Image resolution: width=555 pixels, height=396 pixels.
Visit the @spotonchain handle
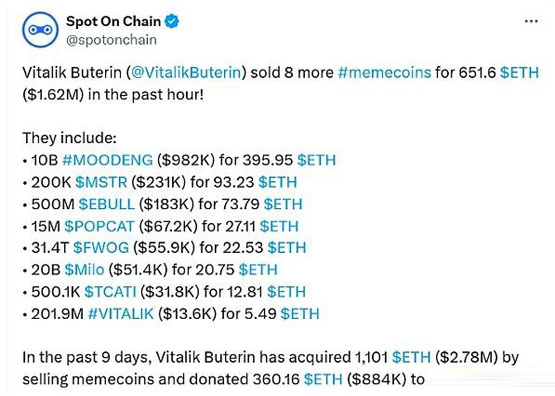coord(111,40)
